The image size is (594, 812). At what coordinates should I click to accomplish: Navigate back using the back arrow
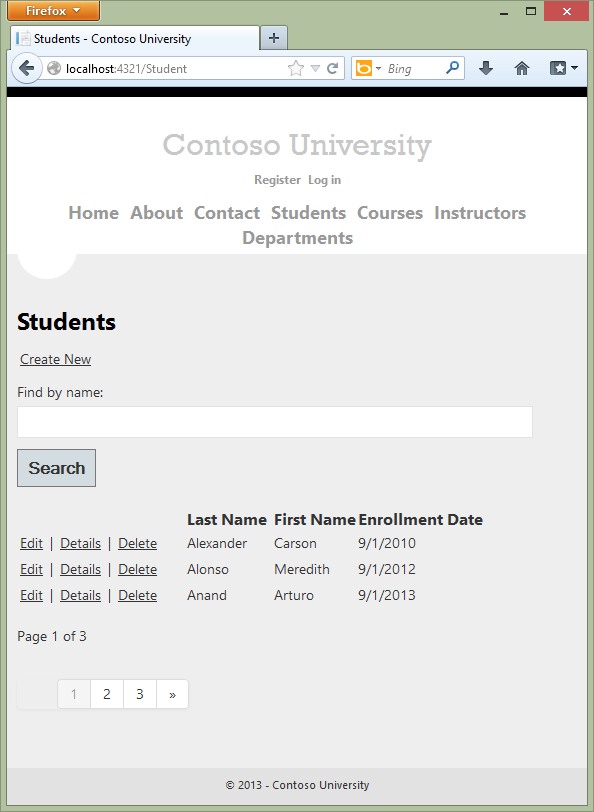[x=27, y=68]
